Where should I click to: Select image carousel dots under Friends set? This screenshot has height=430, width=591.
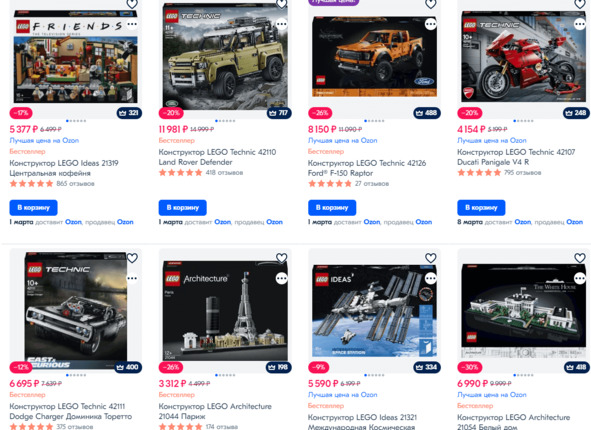(76, 121)
